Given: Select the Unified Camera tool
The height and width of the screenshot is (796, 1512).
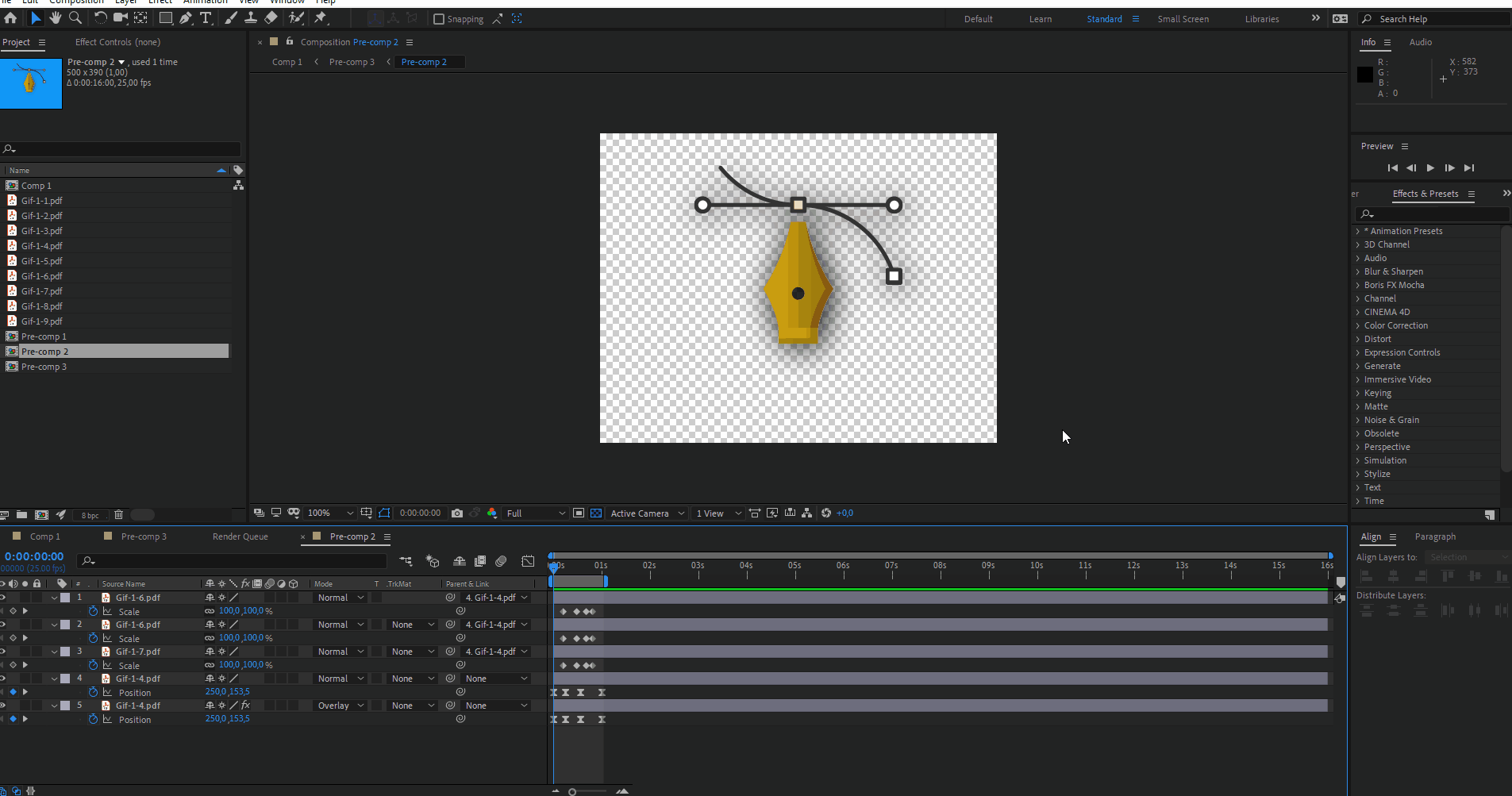Looking at the screenshot, I should 121,17.
